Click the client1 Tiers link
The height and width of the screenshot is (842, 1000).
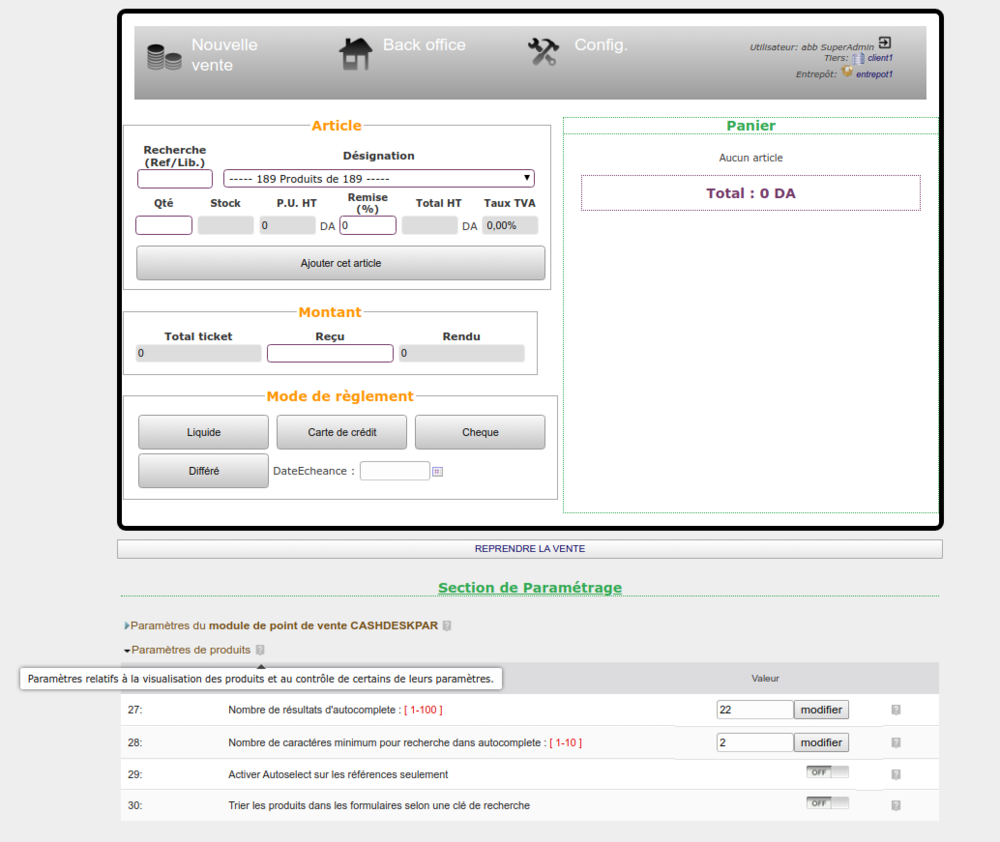[879, 59]
